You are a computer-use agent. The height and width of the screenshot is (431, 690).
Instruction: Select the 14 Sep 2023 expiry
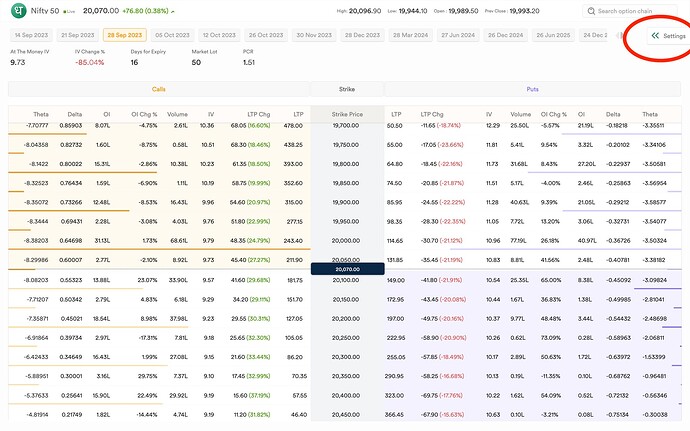click(x=31, y=35)
